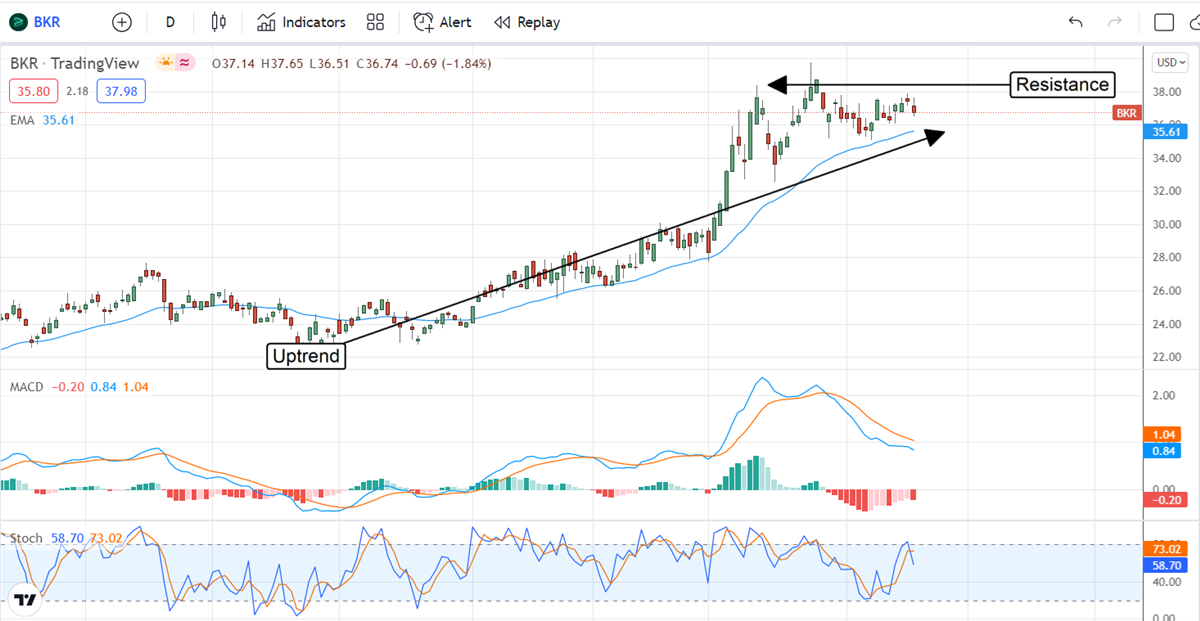Create a new Alert
Image resolution: width=1200 pixels, height=621 pixels.
445,22
